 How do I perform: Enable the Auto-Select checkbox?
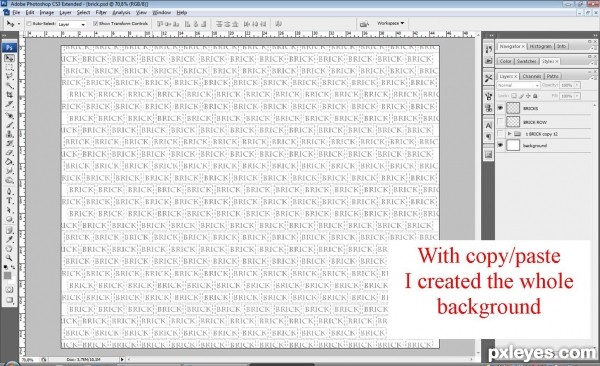point(29,24)
